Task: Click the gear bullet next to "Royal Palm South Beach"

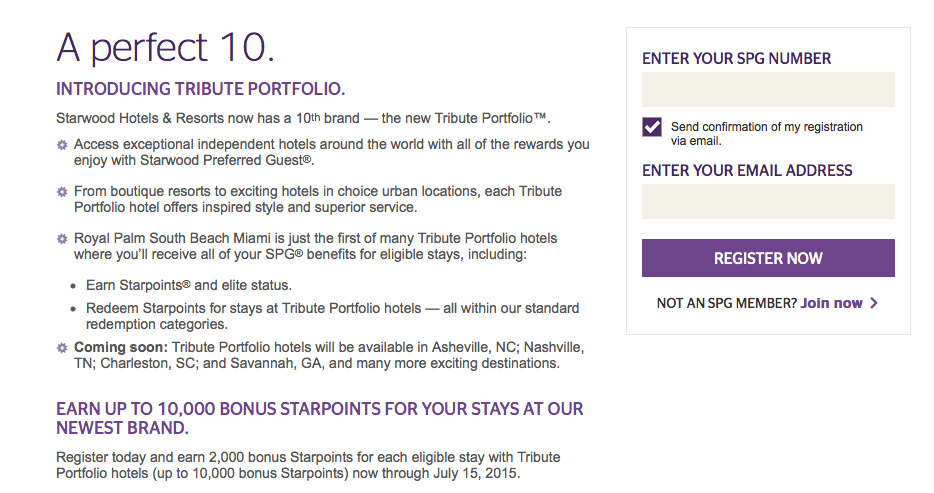Action: pos(62,239)
